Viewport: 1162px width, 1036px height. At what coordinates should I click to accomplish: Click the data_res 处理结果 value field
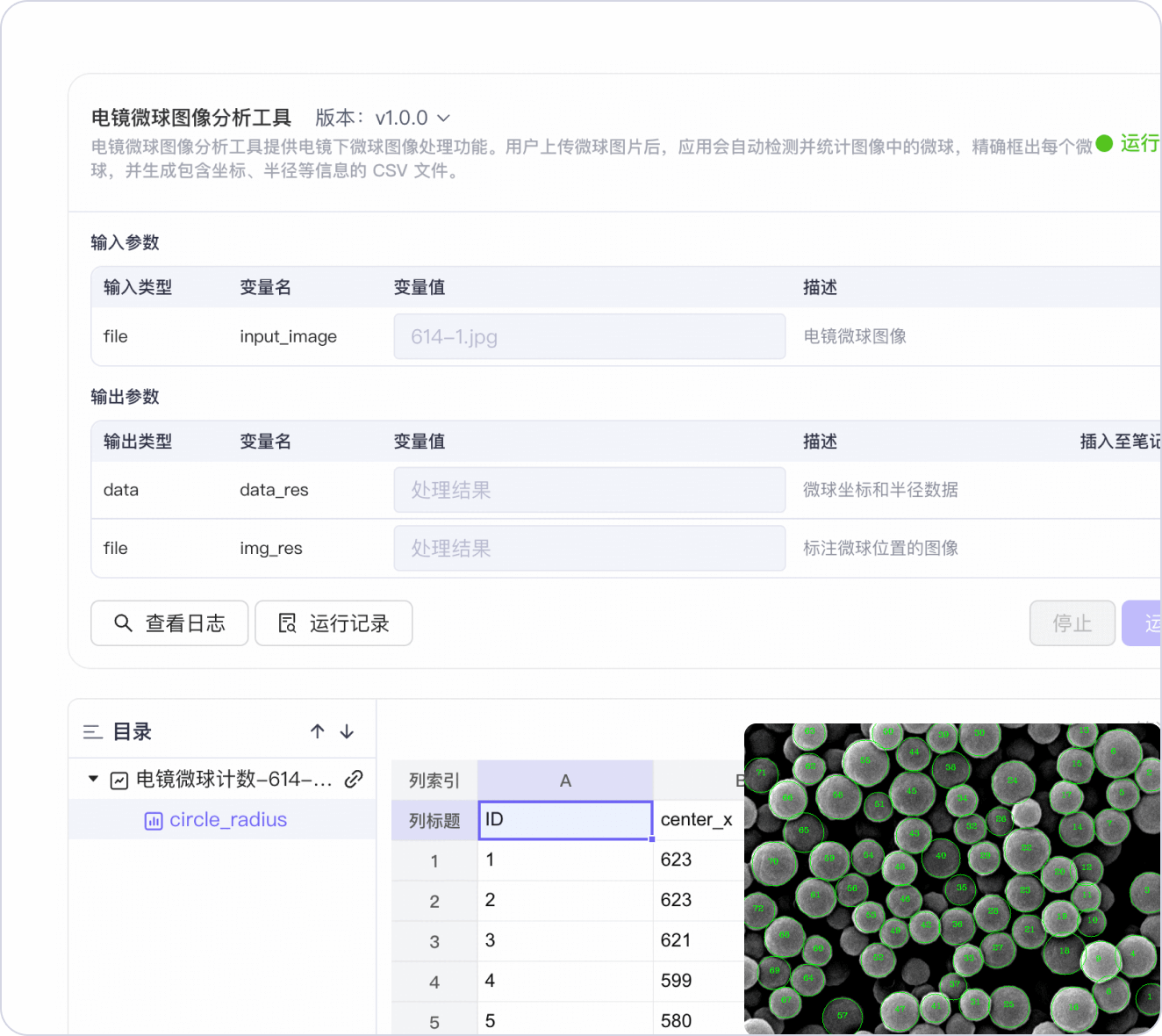point(589,490)
